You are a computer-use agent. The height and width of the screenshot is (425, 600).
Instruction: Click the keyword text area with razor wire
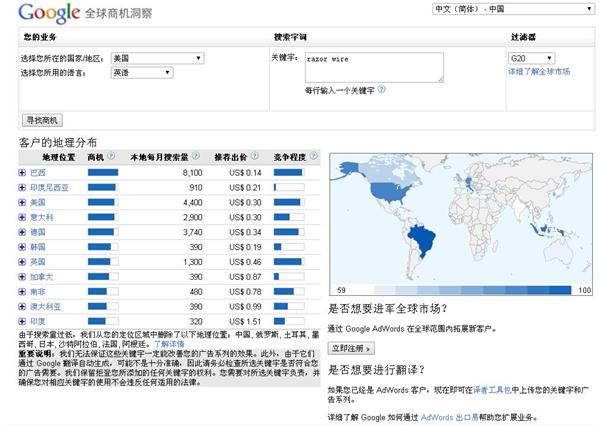[x=374, y=67]
